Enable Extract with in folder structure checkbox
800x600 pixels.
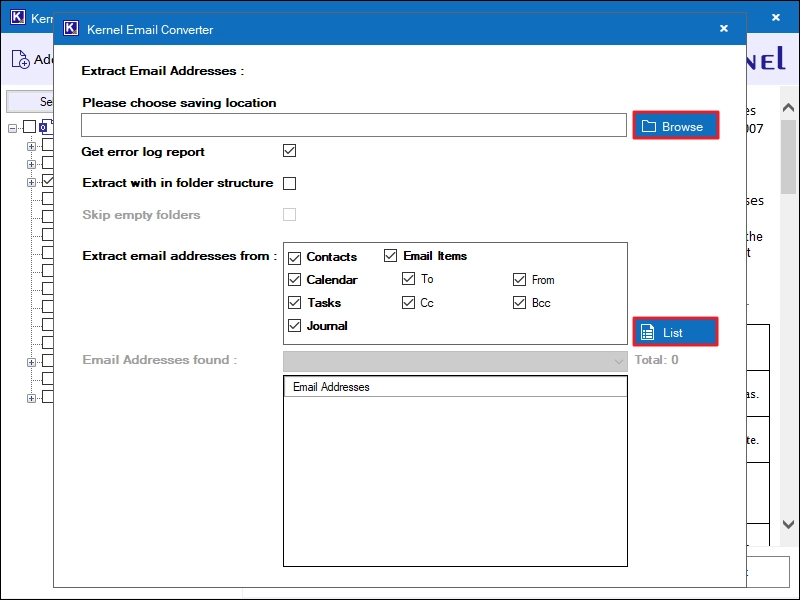pos(289,183)
